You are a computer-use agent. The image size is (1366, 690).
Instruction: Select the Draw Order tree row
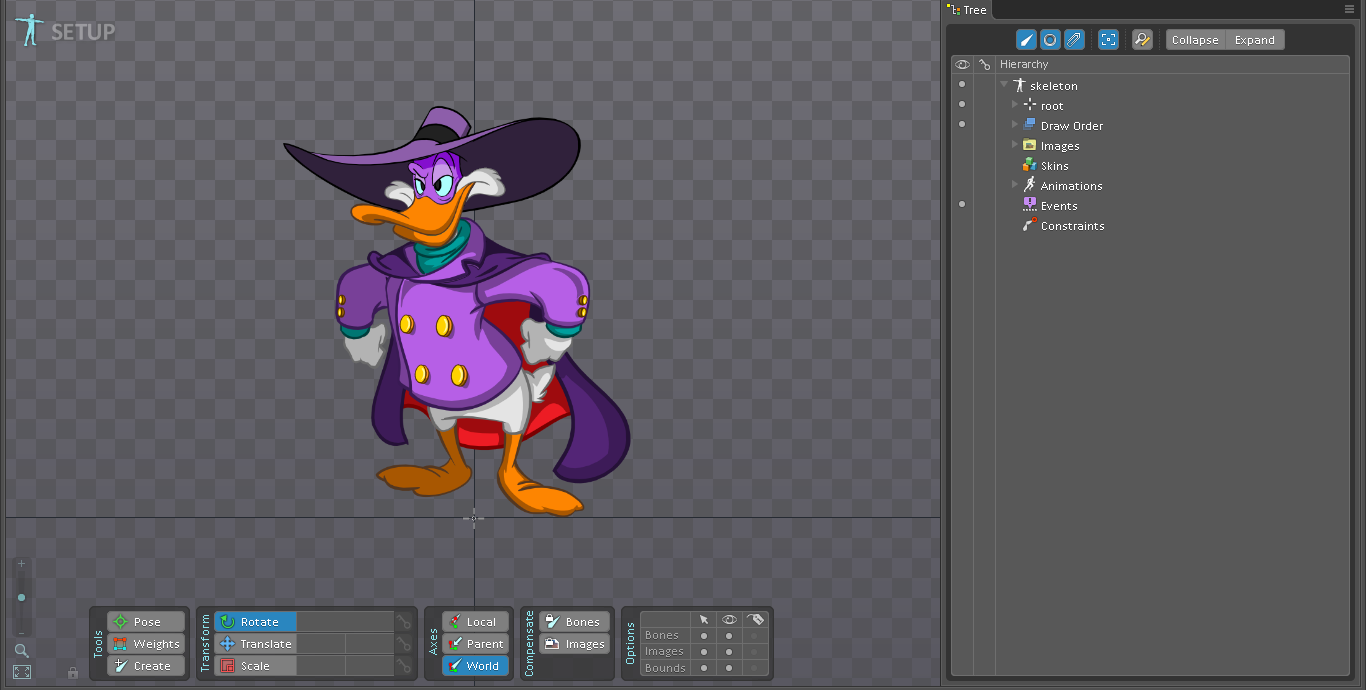1174,125
